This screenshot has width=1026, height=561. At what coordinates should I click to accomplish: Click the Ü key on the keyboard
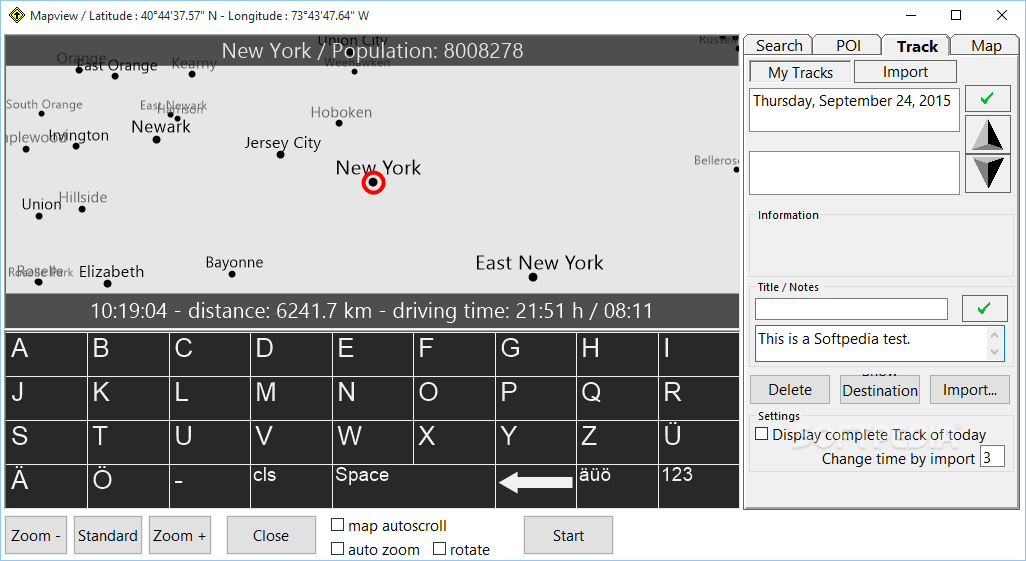pyautogui.click(x=699, y=442)
